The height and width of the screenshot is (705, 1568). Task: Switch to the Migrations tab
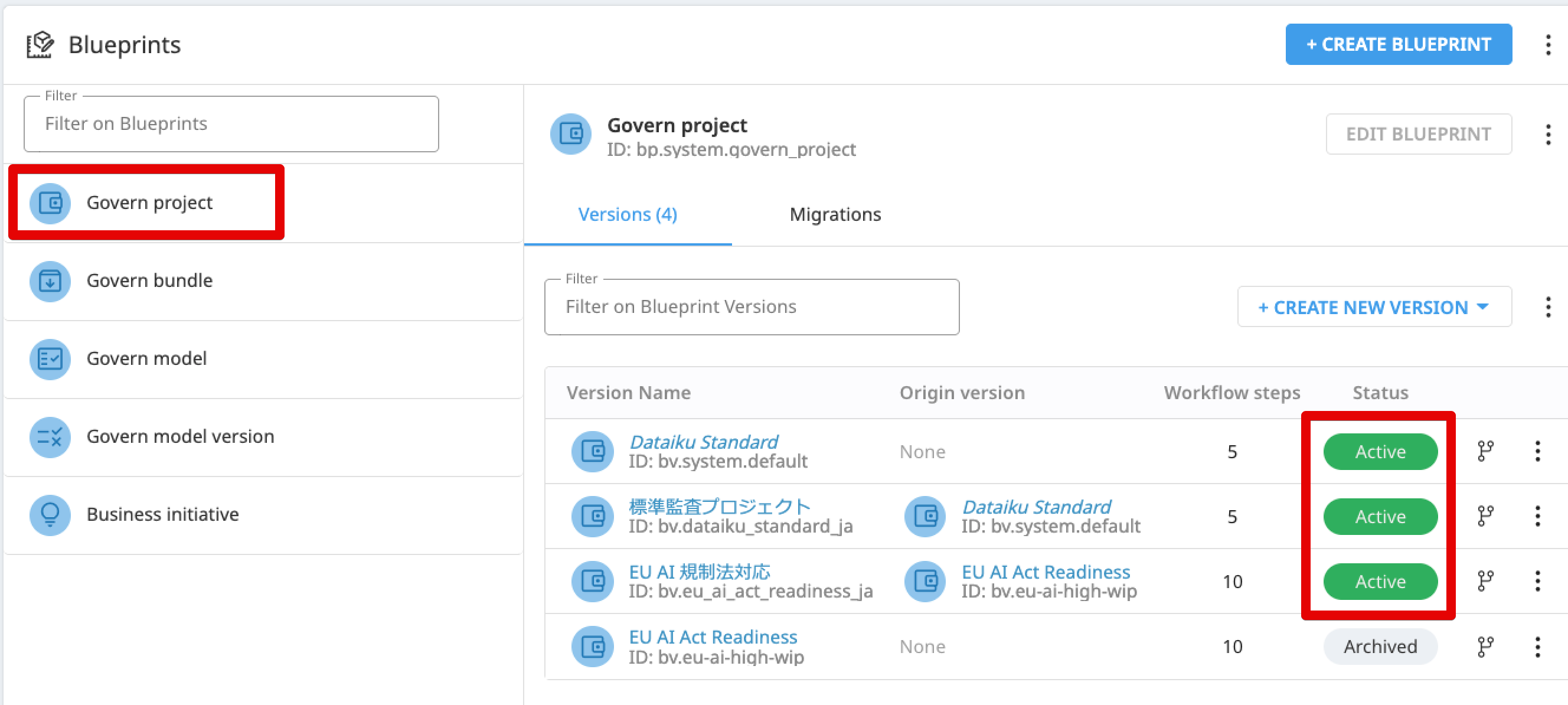click(x=835, y=214)
